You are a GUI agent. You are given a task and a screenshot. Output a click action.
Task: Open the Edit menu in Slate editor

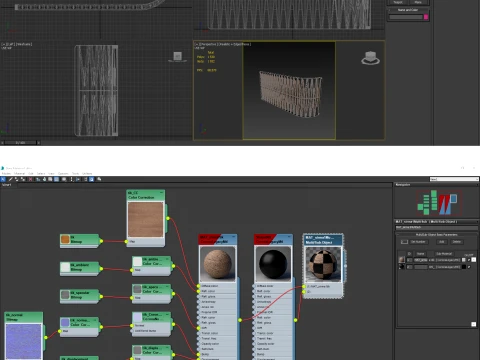pos(31,173)
